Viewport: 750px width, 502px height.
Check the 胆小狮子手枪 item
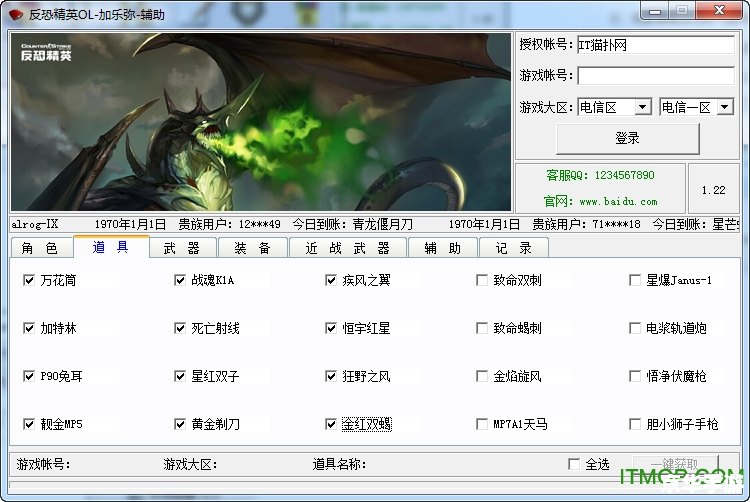pyautogui.click(x=635, y=424)
